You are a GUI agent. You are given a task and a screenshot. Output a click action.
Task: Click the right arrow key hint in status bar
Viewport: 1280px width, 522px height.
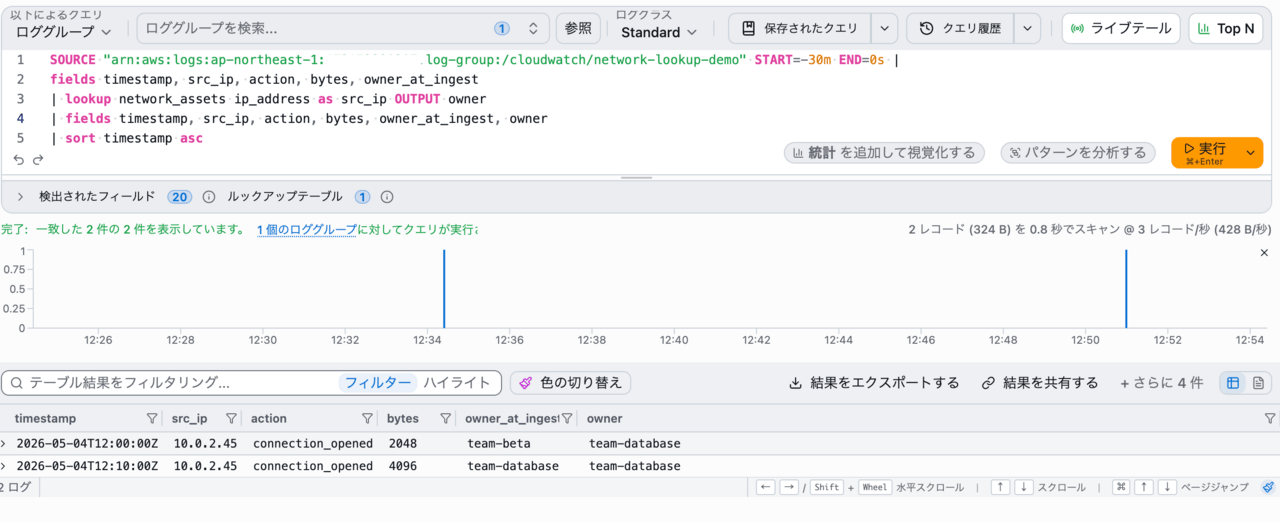789,487
